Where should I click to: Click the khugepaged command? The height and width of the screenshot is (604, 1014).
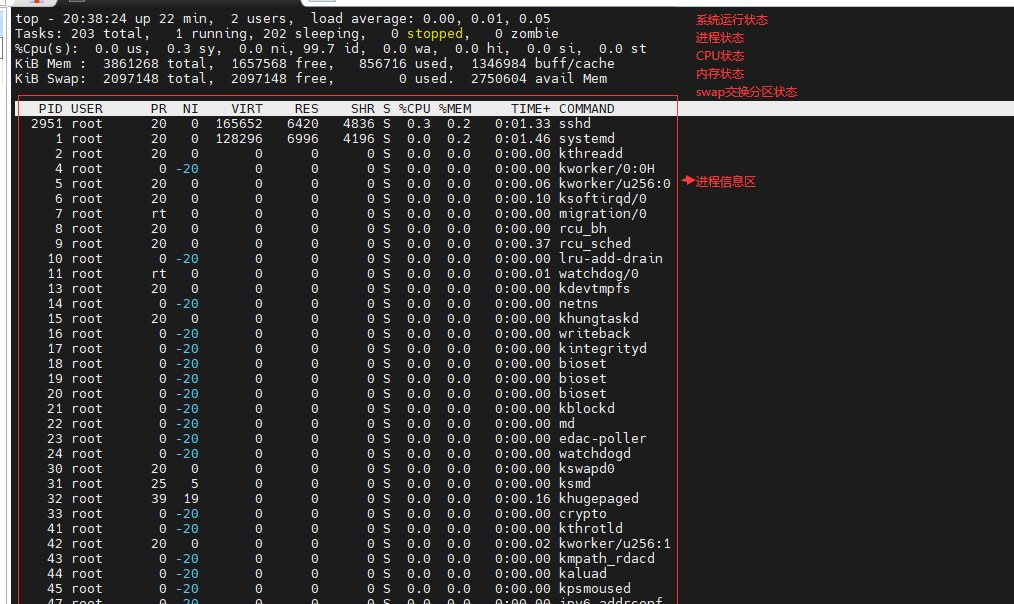(599, 499)
